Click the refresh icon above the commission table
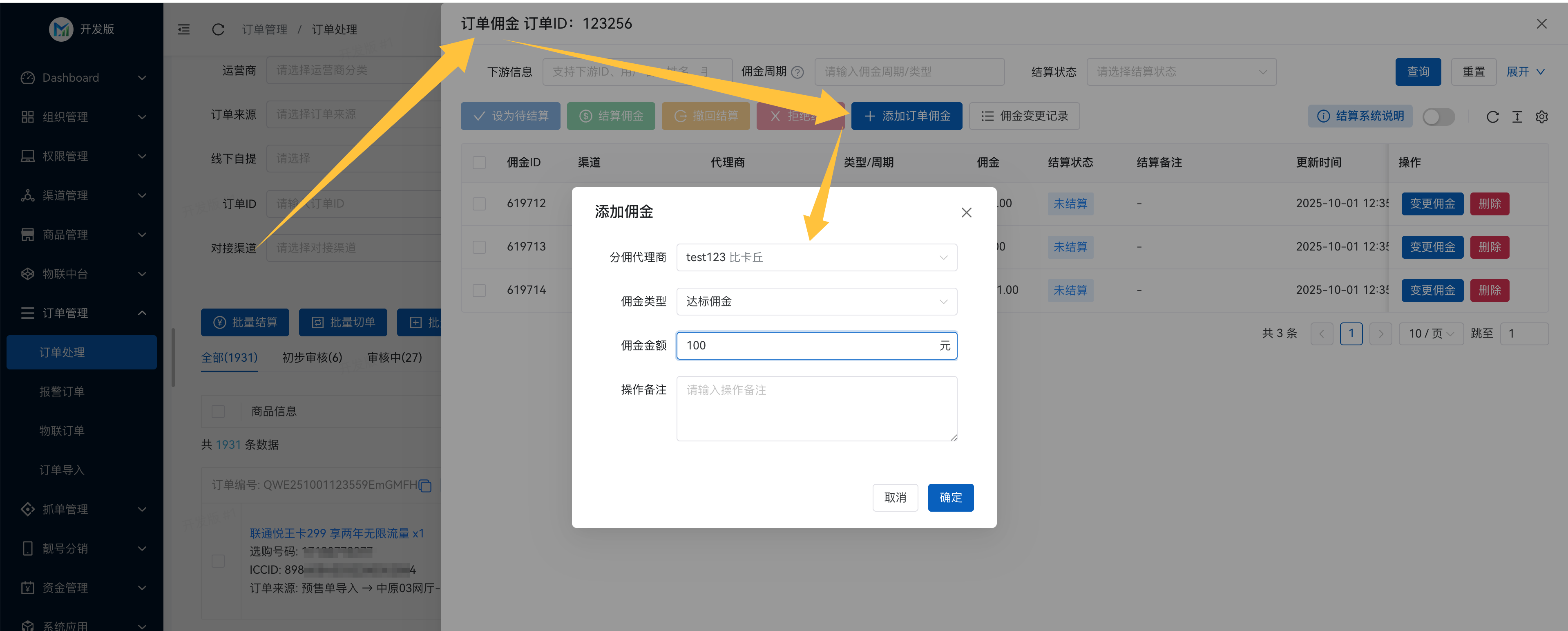This screenshot has height=631, width=1568. click(1492, 116)
